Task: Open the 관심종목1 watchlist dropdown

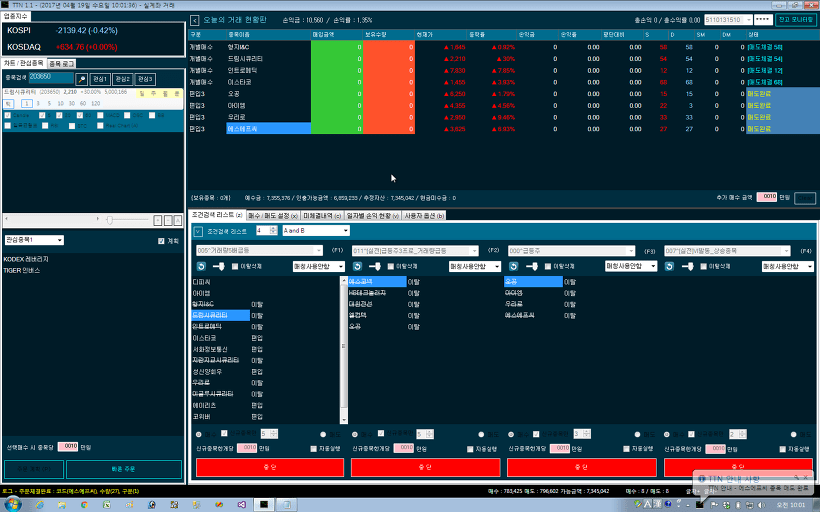Action: pos(34,240)
